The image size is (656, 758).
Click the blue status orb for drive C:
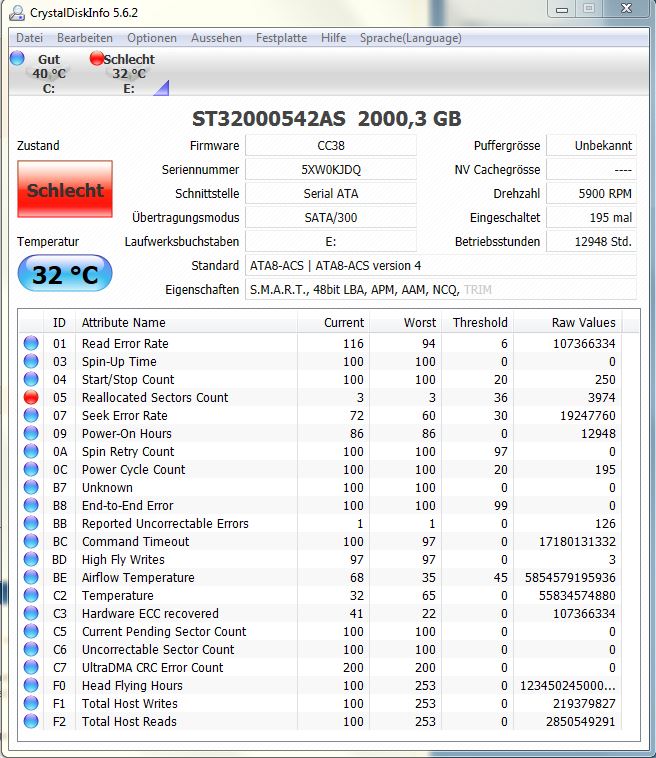coord(17,58)
